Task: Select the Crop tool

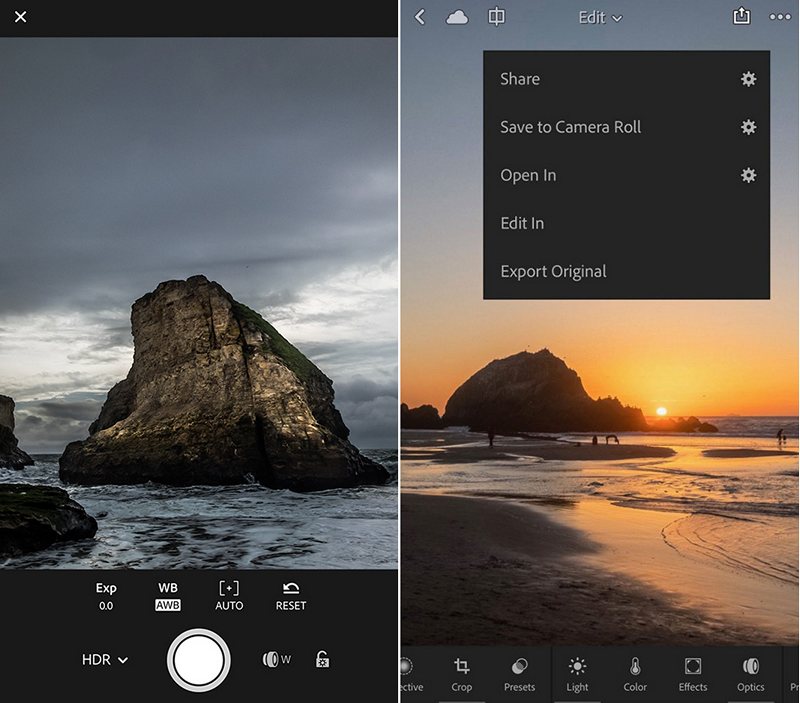Action: click(x=462, y=674)
